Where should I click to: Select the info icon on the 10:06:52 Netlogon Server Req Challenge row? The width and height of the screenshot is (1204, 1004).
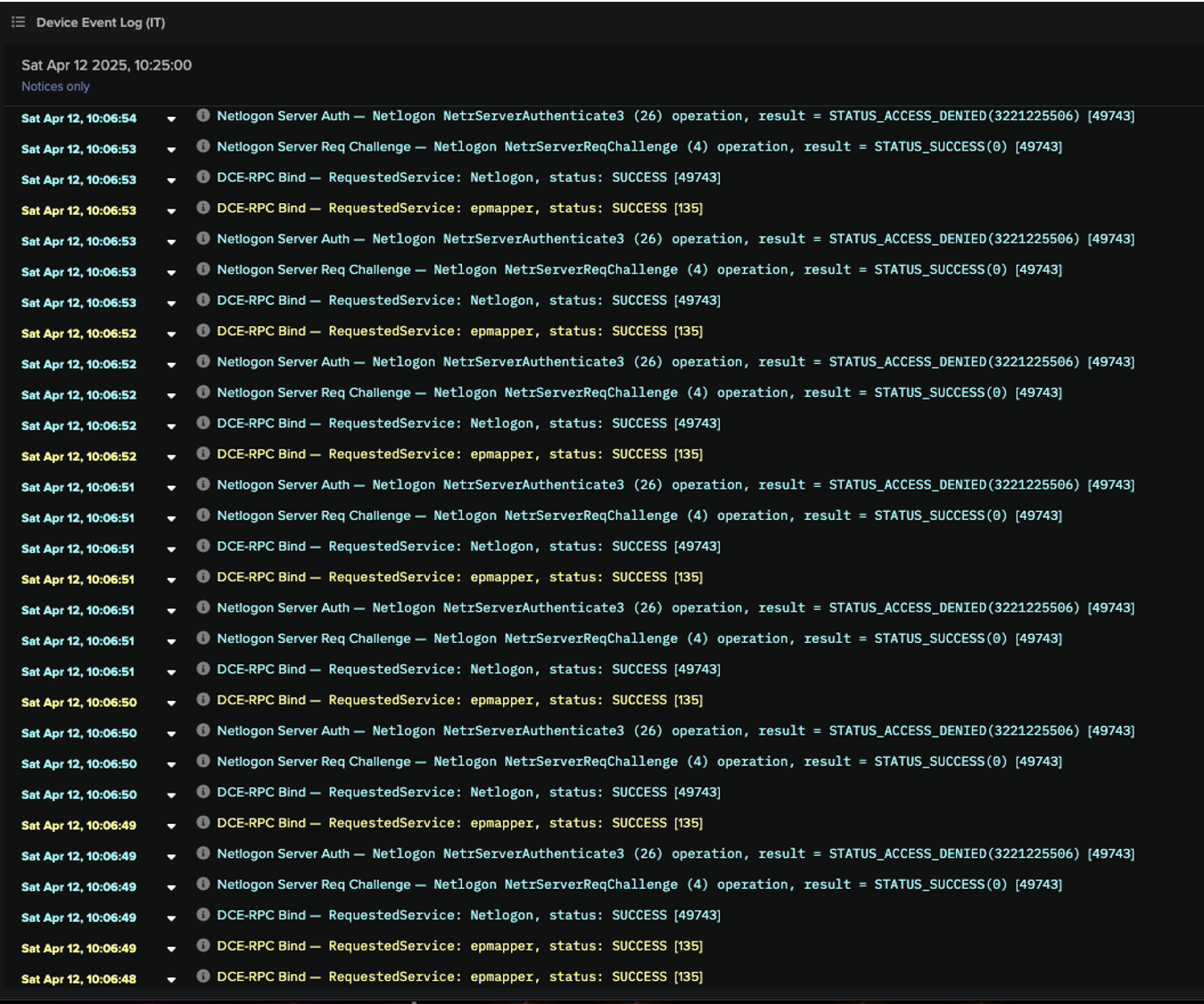pyautogui.click(x=203, y=391)
